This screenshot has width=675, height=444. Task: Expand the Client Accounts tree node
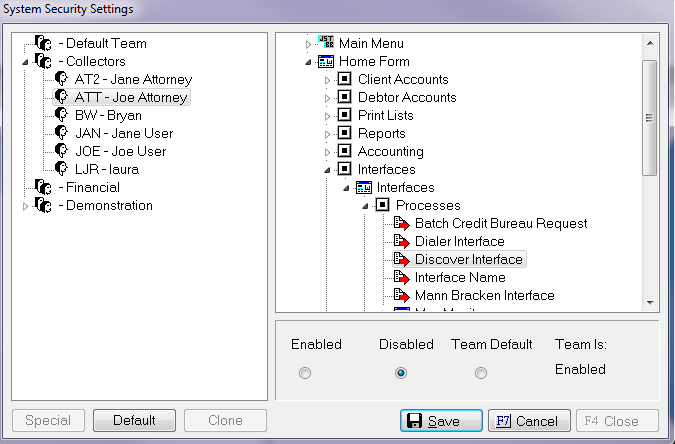[x=327, y=80]
